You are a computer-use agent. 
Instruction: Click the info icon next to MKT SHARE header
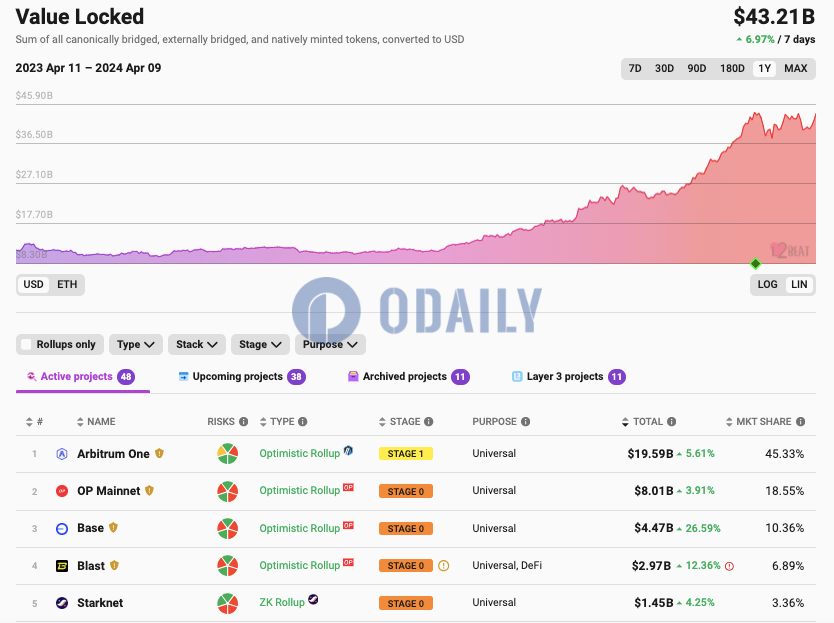[x=800, y=422]
